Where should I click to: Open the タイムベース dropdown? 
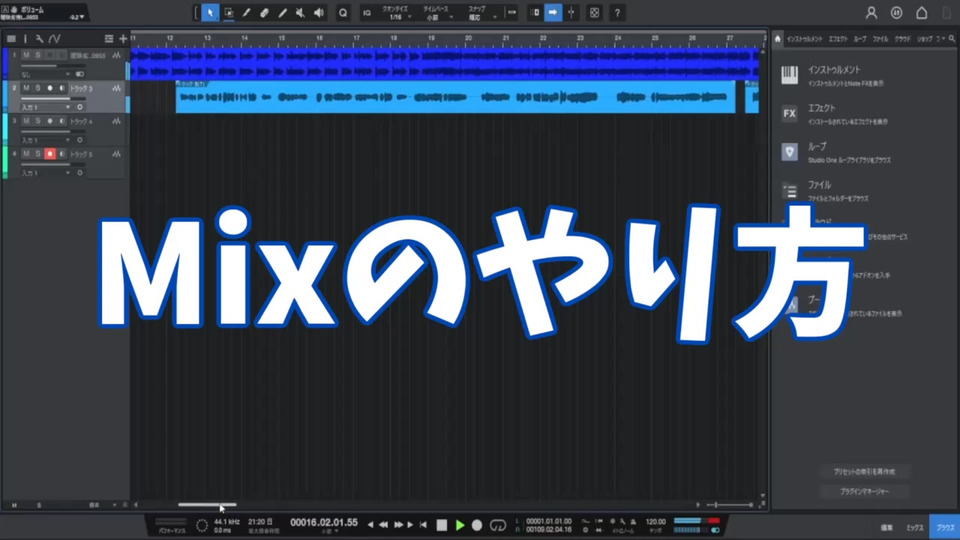(436, 13)
